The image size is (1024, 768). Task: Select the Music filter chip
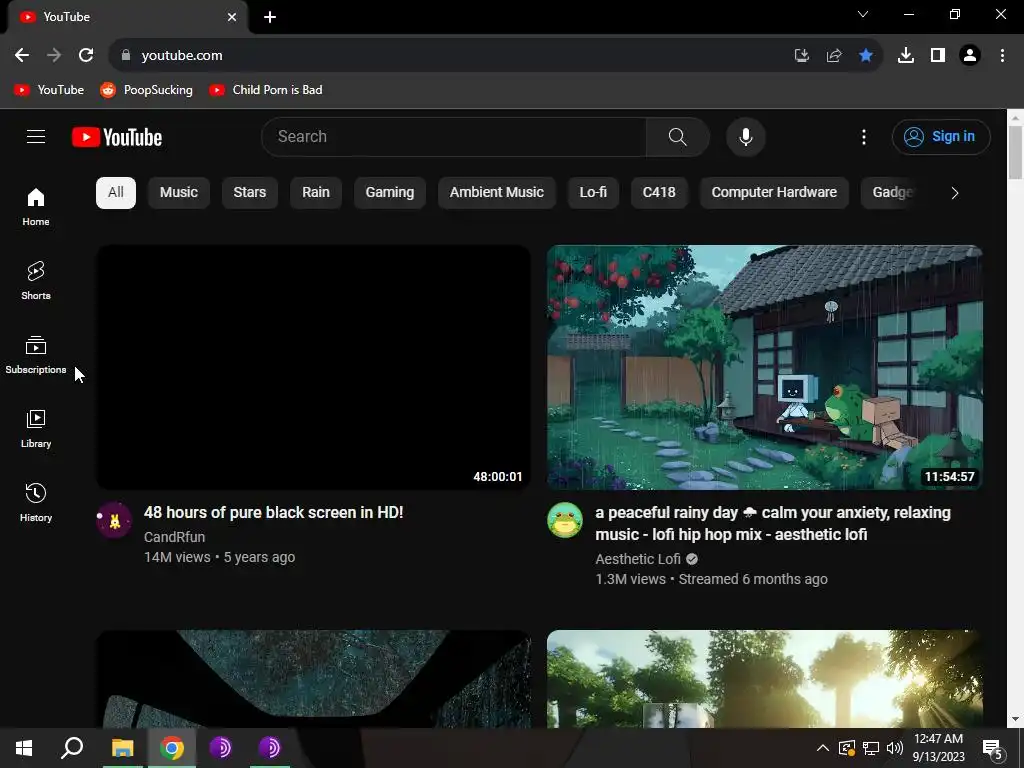tap(179, 193)
